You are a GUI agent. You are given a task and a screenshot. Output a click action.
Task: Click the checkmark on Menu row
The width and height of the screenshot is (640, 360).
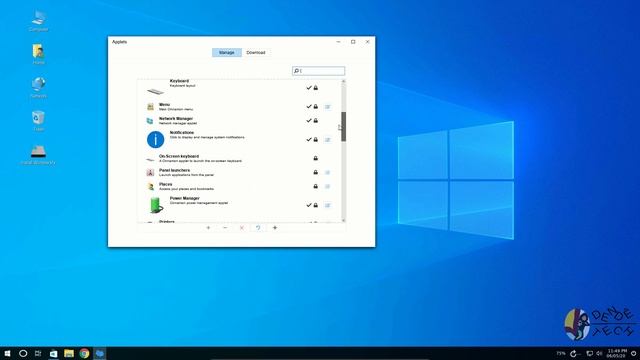pyautogui.click(x=309, y=107)
